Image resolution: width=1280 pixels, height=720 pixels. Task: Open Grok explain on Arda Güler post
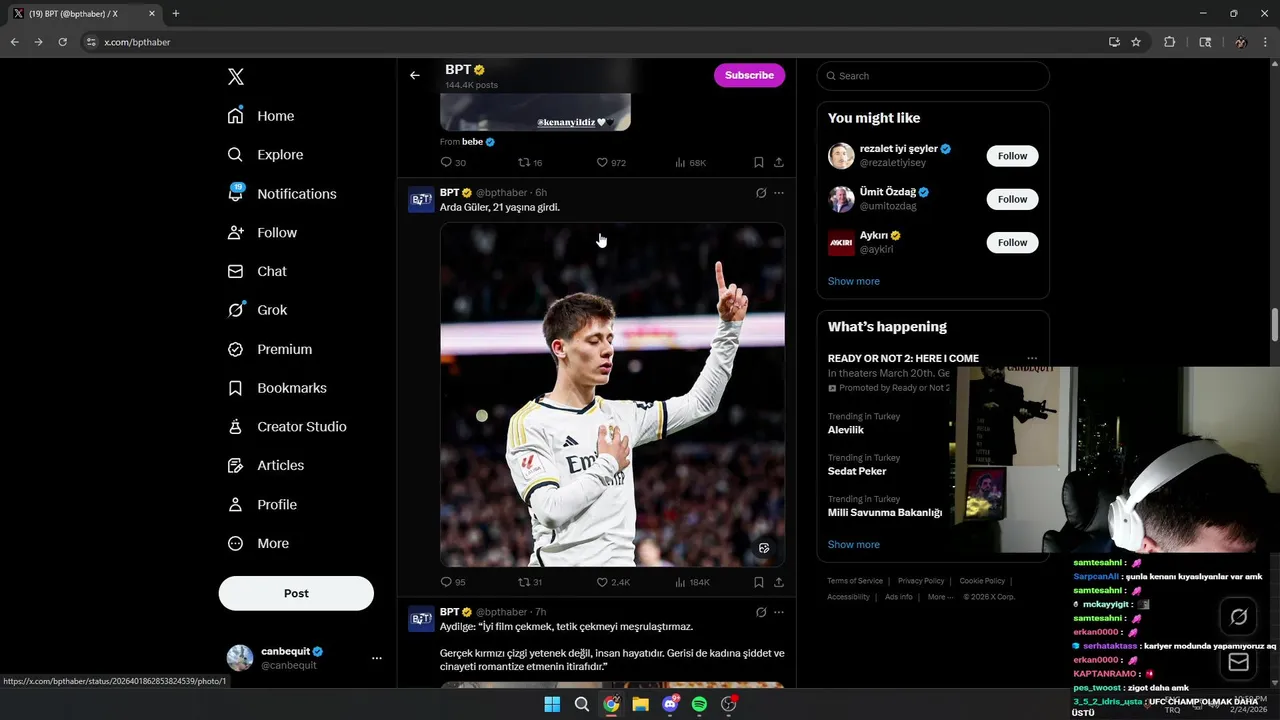(x=761, y=193)
